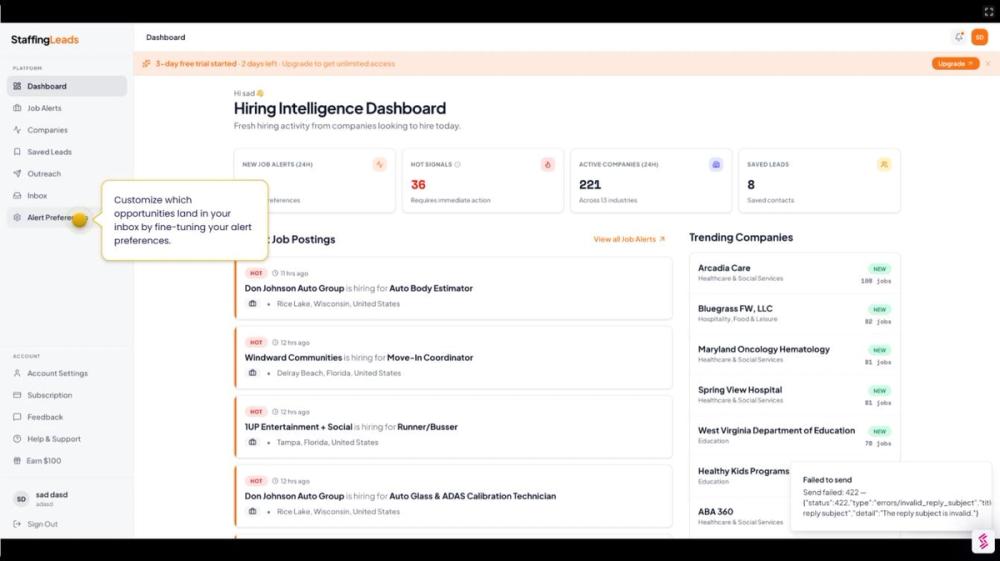Screen dimensions: 1000x561
Task: Click the Sign Out arrow icon
Action: [x=17, y=524]
